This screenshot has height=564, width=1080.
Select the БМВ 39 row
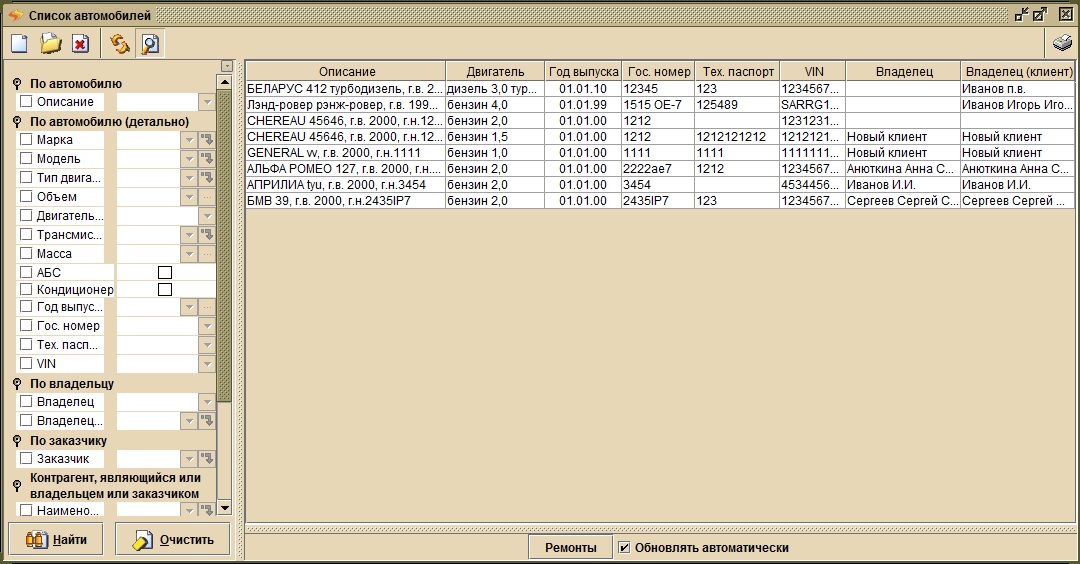click(x=660, y=201)
